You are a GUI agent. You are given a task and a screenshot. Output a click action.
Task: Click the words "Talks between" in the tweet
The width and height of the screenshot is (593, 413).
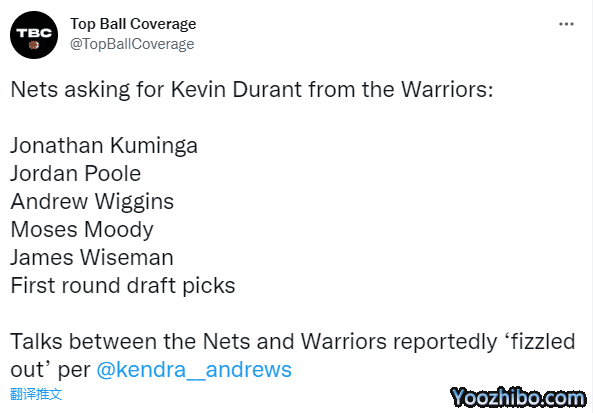84,342
